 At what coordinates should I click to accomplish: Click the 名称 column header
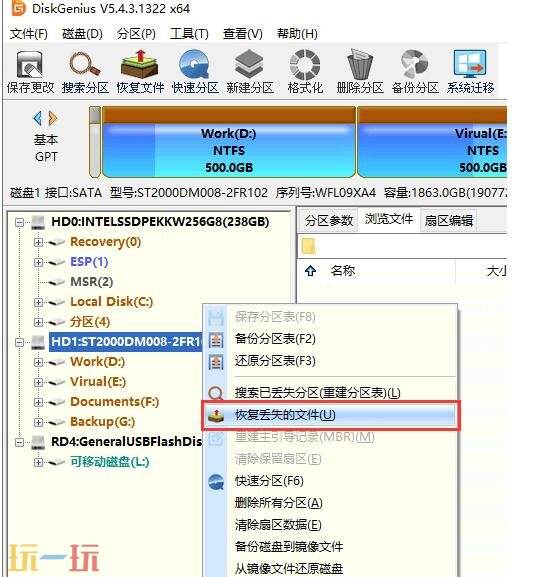(x=342, y=271)
